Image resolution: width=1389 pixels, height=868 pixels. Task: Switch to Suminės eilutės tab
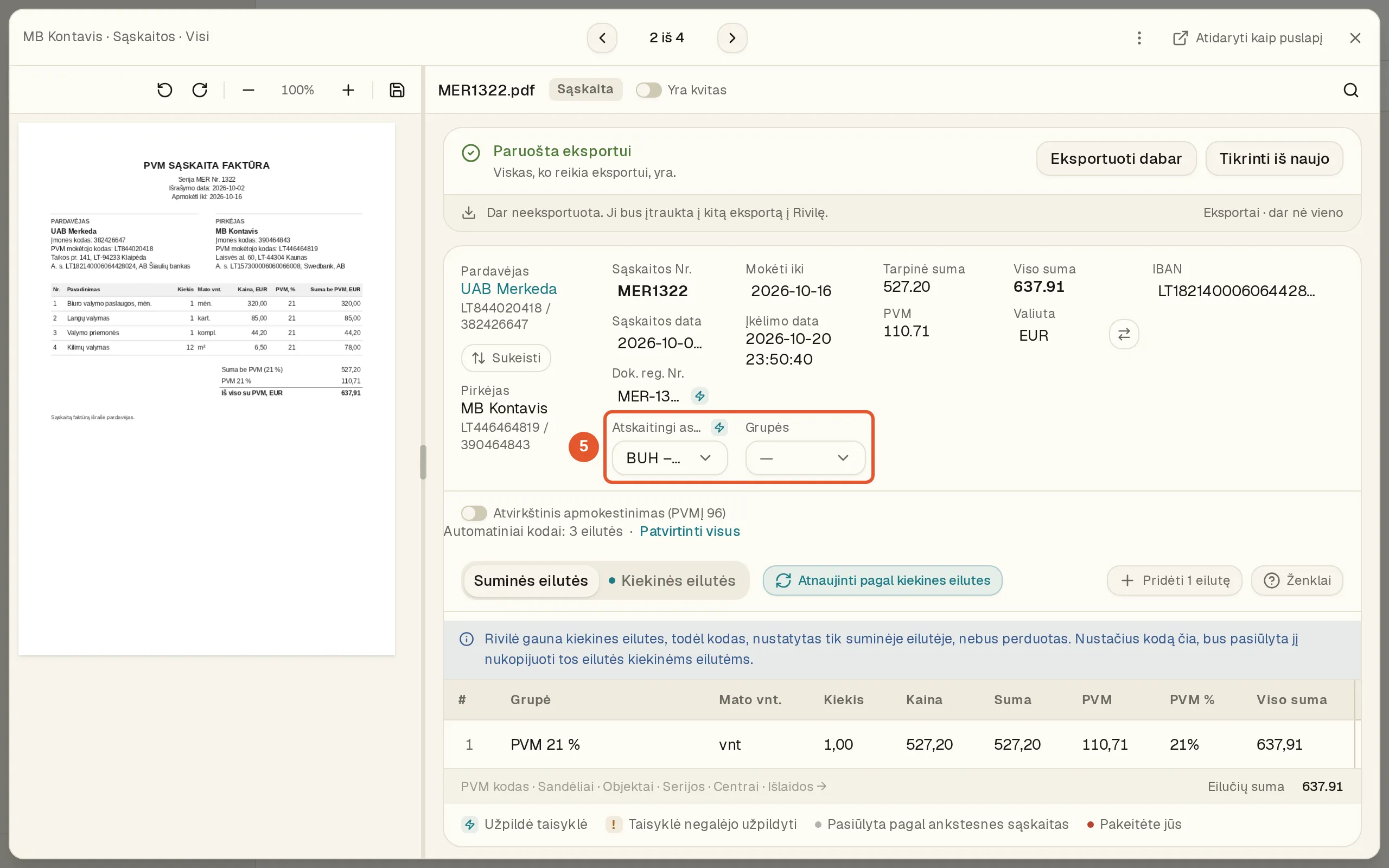click(530, 580)
